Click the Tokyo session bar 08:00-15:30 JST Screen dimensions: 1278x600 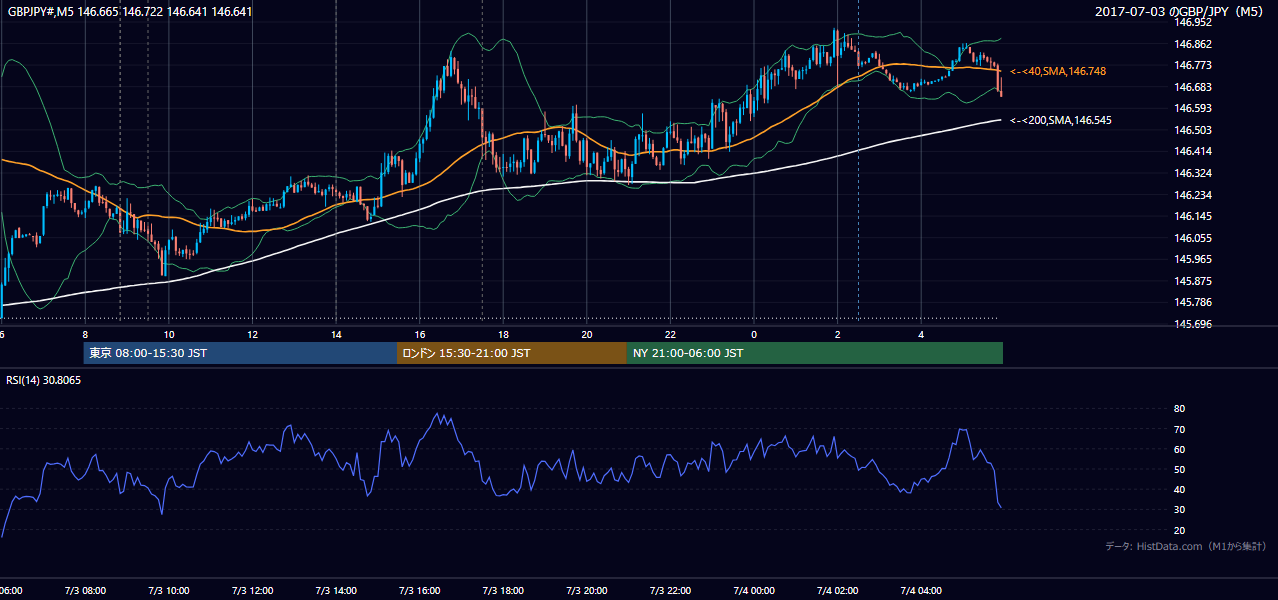pyautogui.click(x=240, y=353)
